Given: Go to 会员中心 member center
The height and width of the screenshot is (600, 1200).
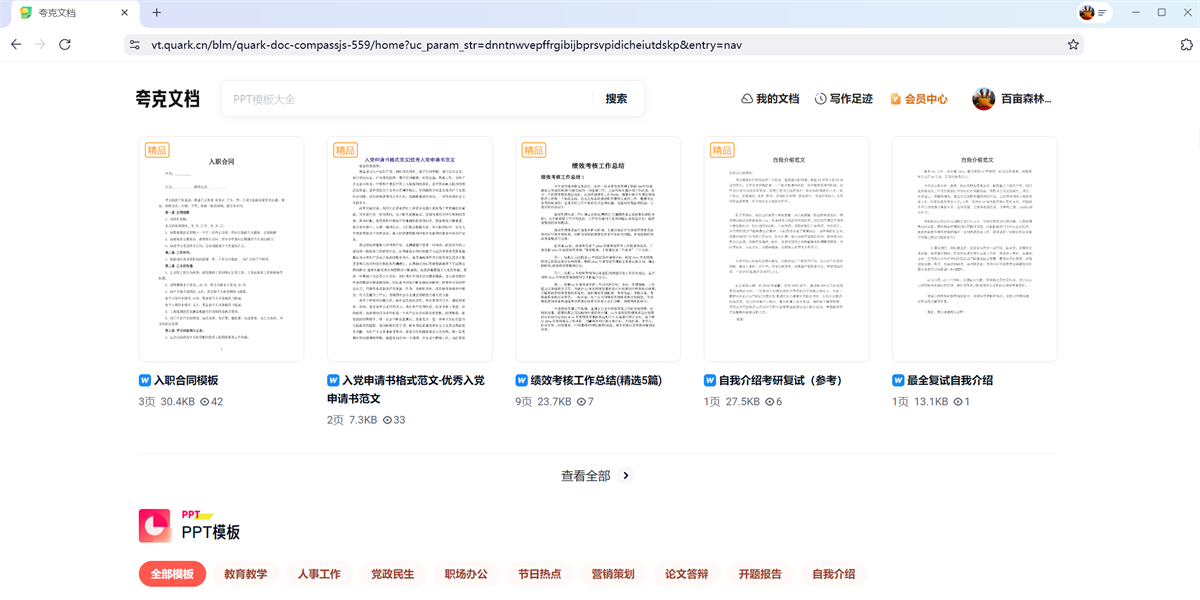Looking at the screenshot, I should coord(918,99).
